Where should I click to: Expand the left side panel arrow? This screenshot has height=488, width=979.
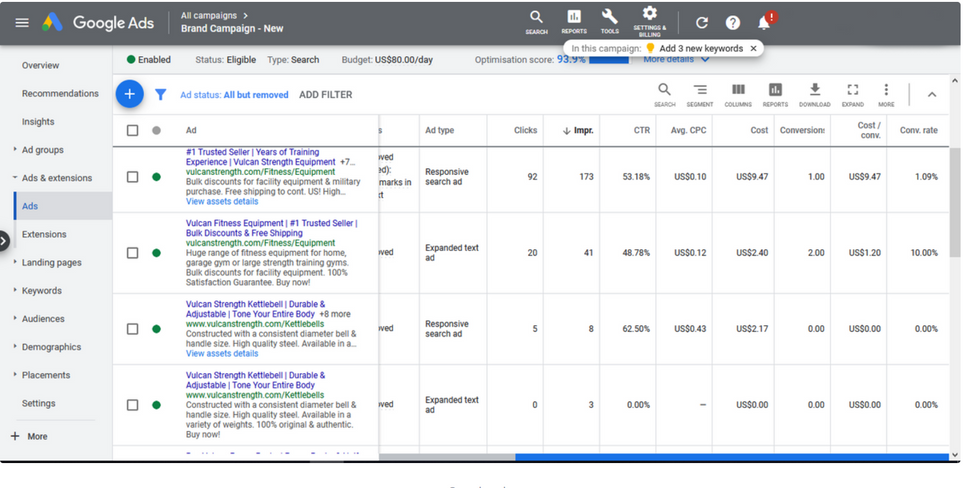point(4,241)
